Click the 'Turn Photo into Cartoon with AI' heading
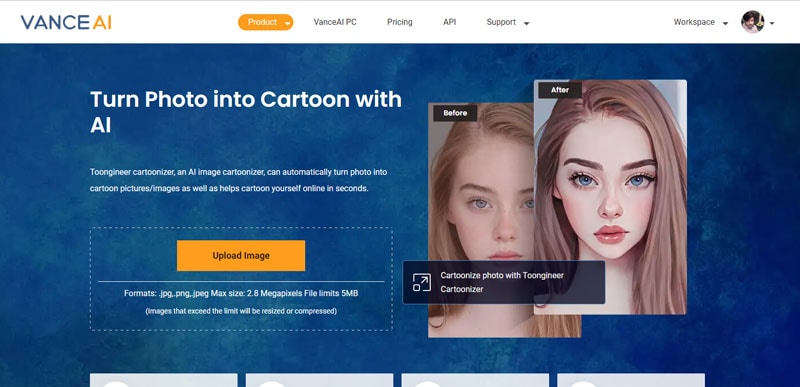 pyautogui.click(x=246, y=112)
